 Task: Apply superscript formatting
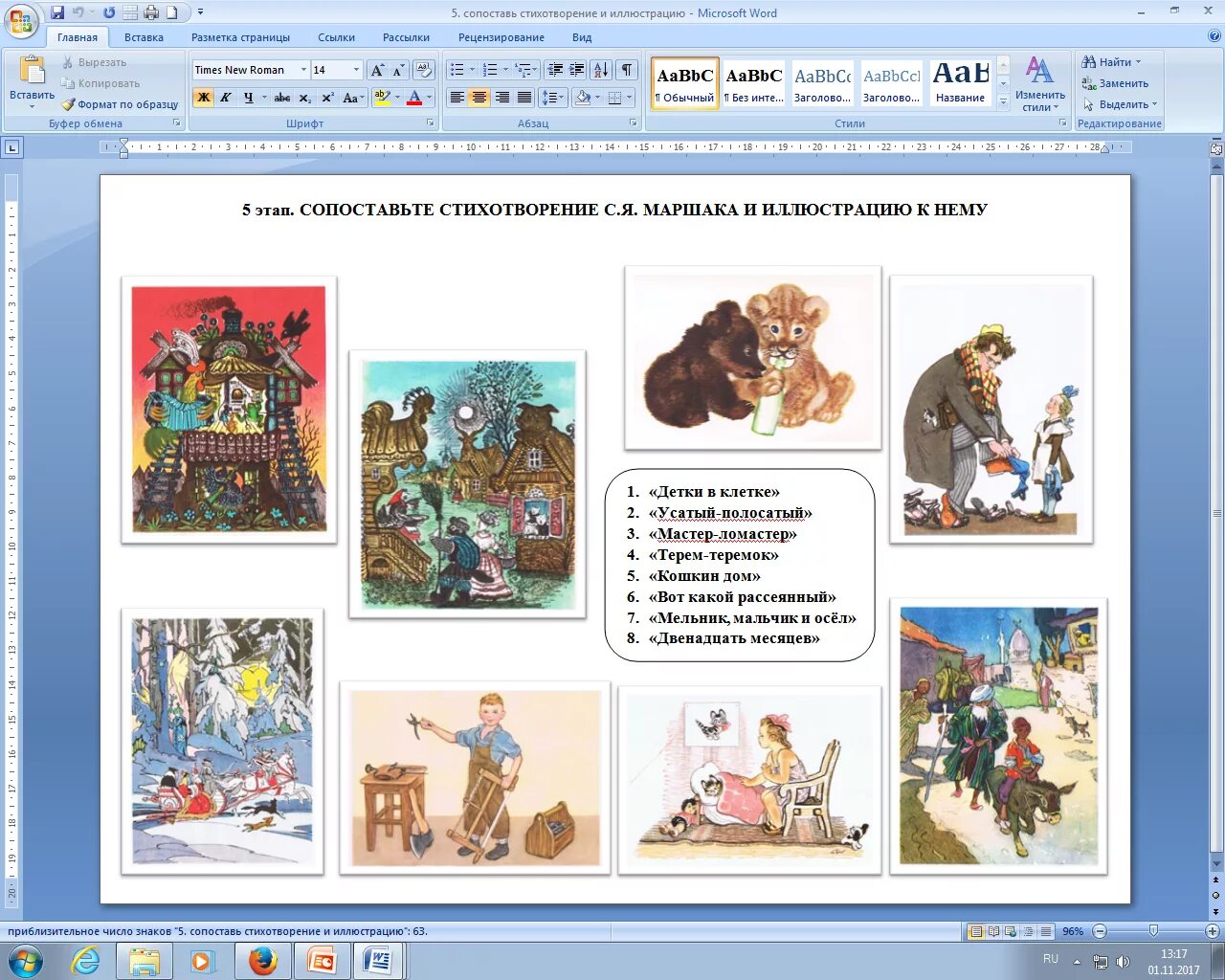click(x=327, y=98)
